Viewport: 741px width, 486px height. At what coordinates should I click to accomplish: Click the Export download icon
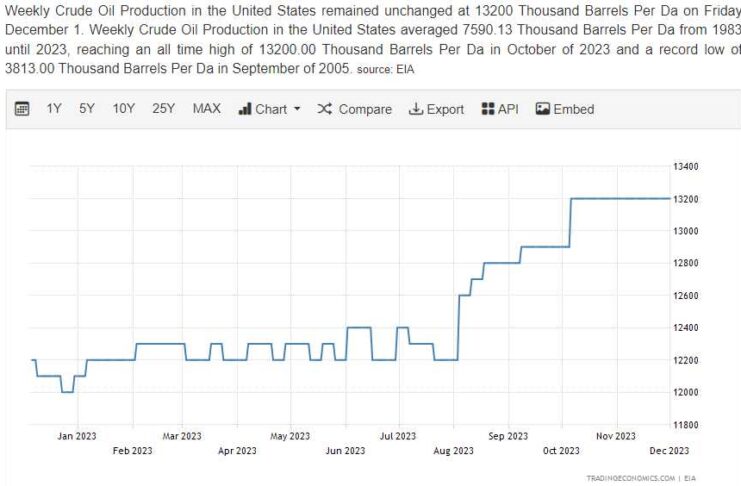click(416, 109)
